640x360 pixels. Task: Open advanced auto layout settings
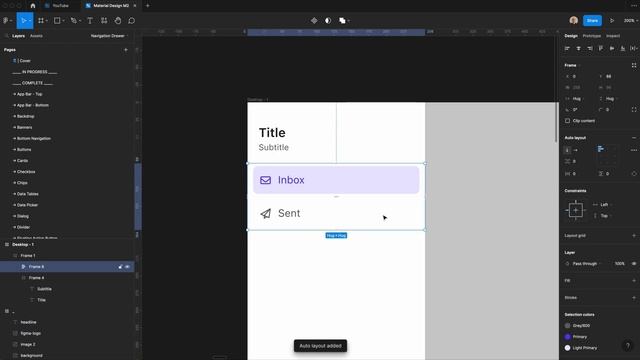634,150
